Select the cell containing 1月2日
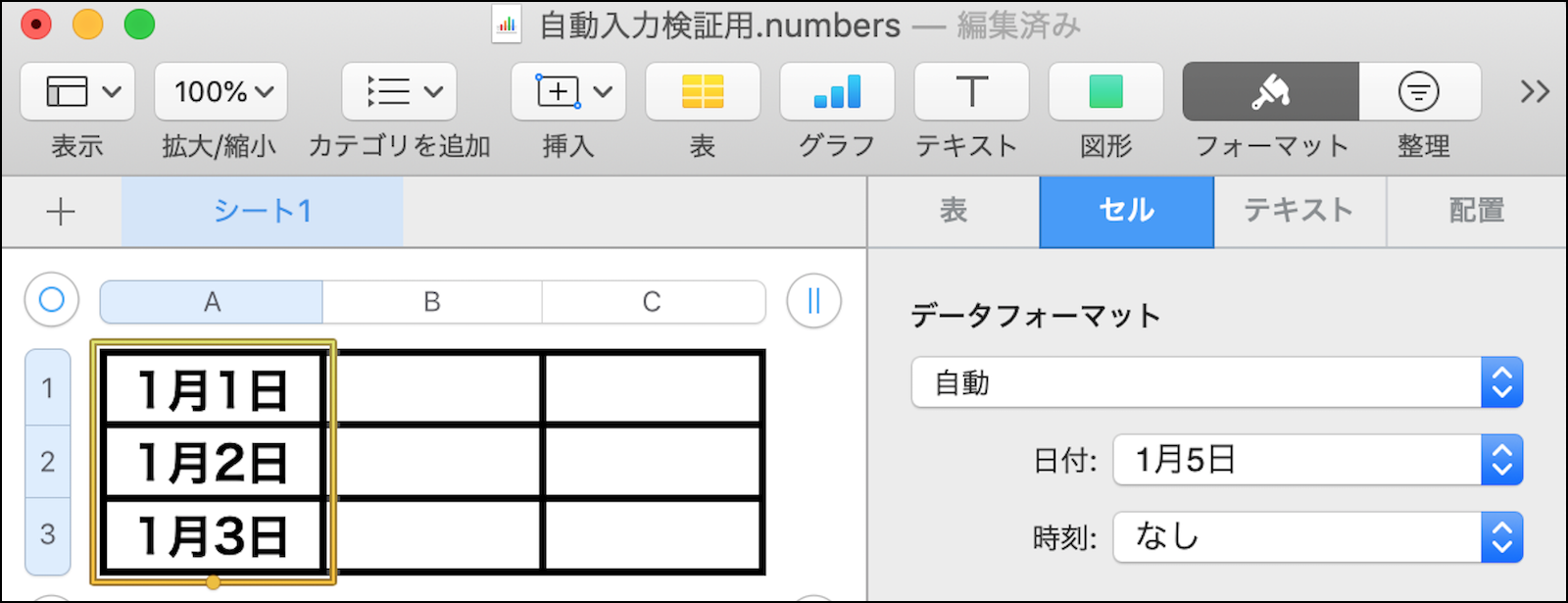This screenshot has width=1568, height=603. (213, 462)
